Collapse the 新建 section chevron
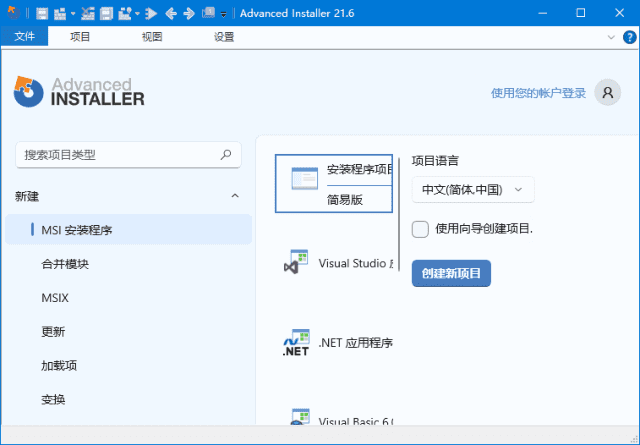640x445 pixels. click(235, 196)
